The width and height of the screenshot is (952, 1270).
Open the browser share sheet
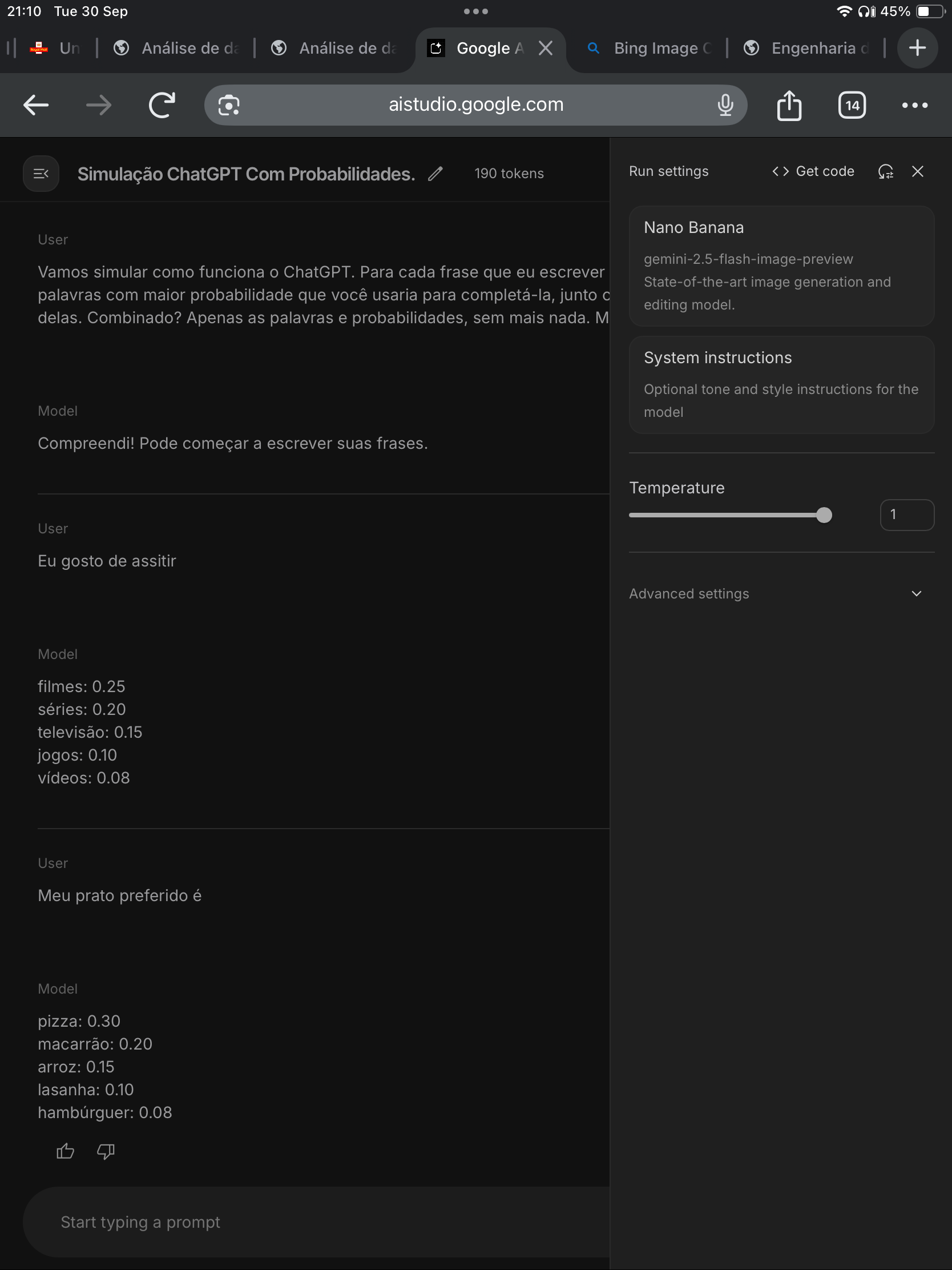click(x=789, y=105)
